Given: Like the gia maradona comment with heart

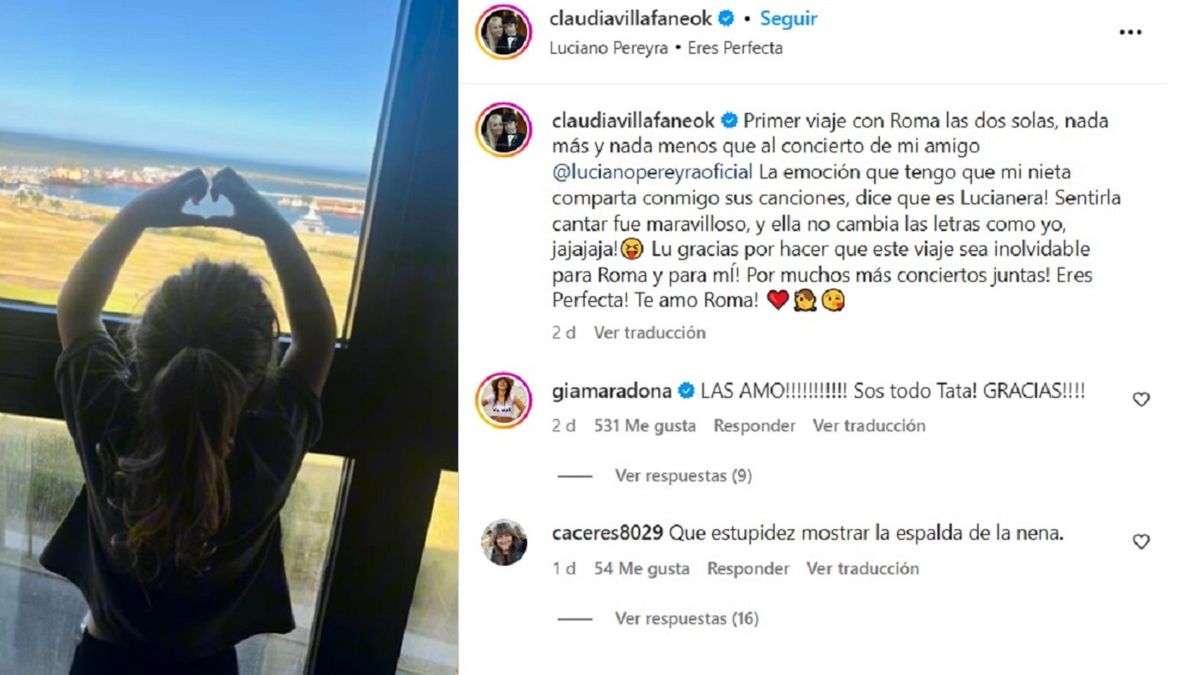Looking at the screenshot, I should point(1141,399).
